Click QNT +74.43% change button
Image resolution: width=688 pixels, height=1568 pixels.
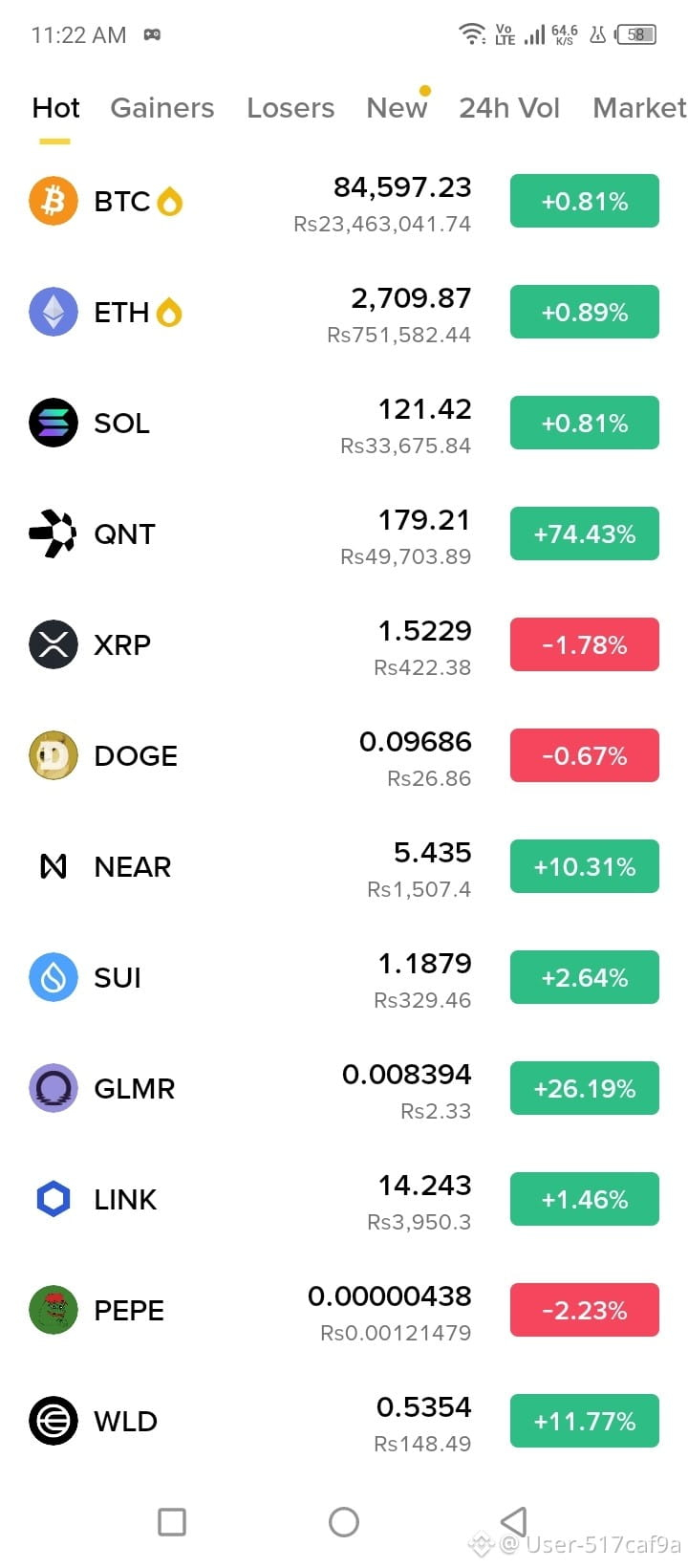[585, 534]
